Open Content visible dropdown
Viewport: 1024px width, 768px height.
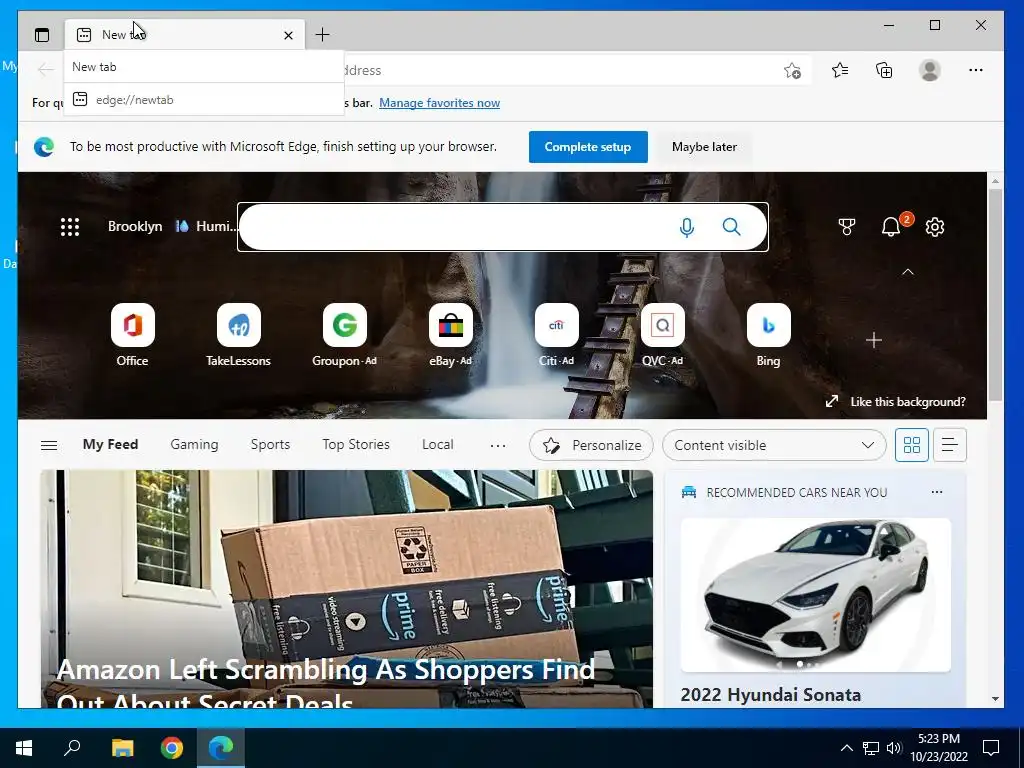pos(774,445)
